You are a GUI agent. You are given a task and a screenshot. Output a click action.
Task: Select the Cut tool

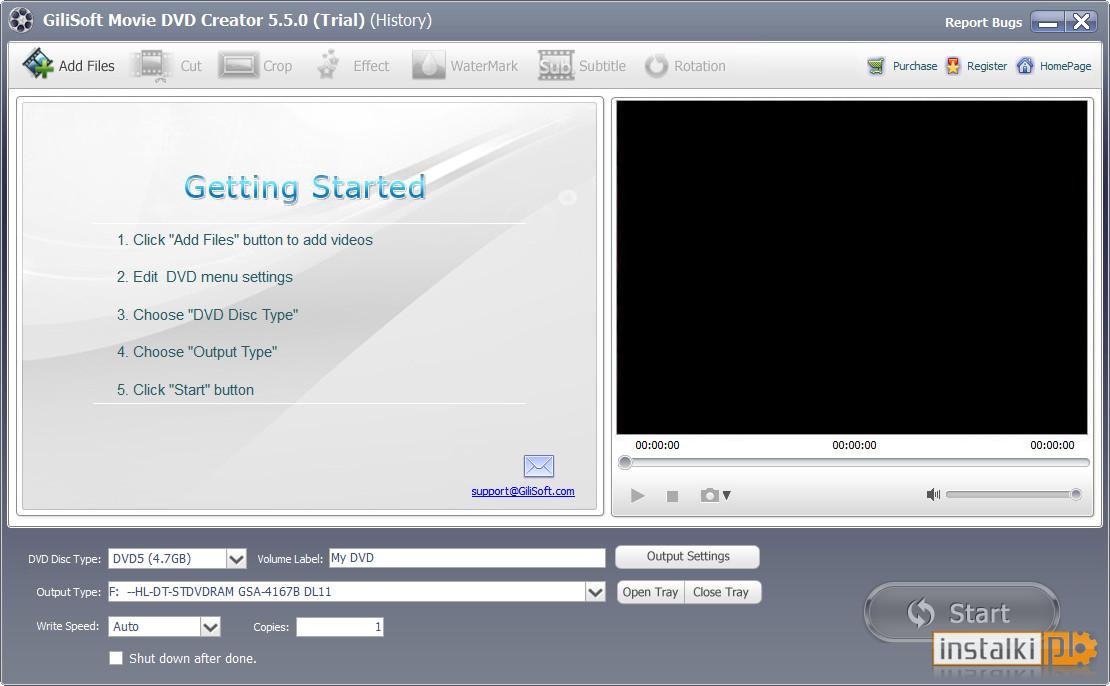(x=166, y=66)
